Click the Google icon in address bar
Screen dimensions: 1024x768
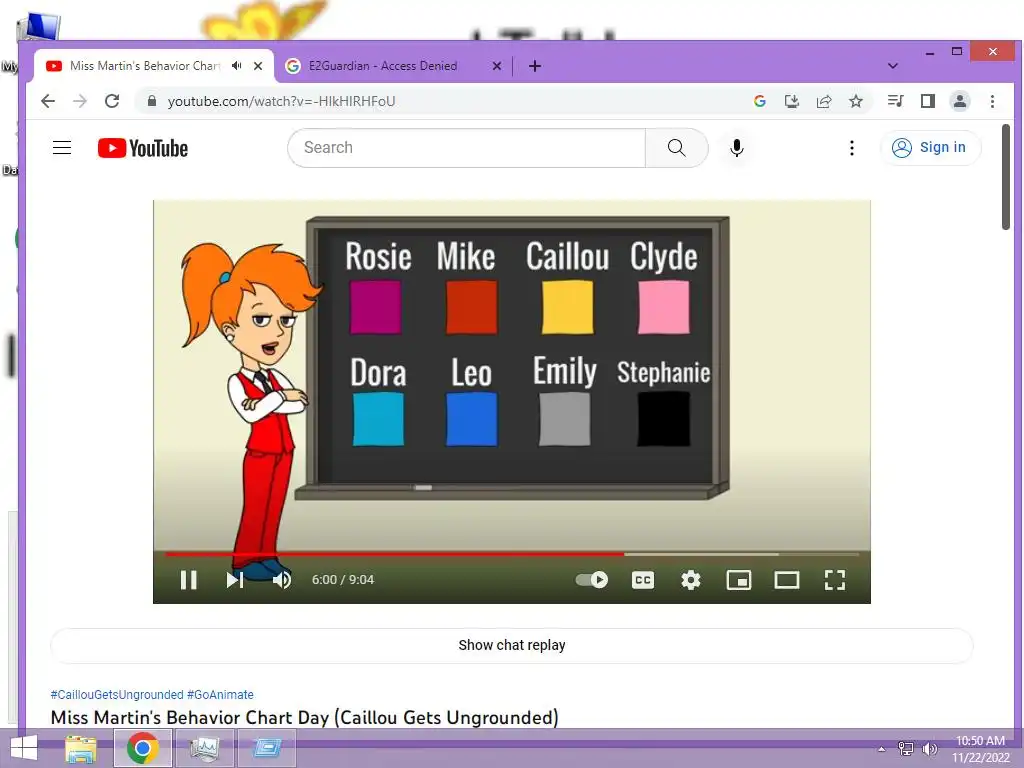pos(760,101)
